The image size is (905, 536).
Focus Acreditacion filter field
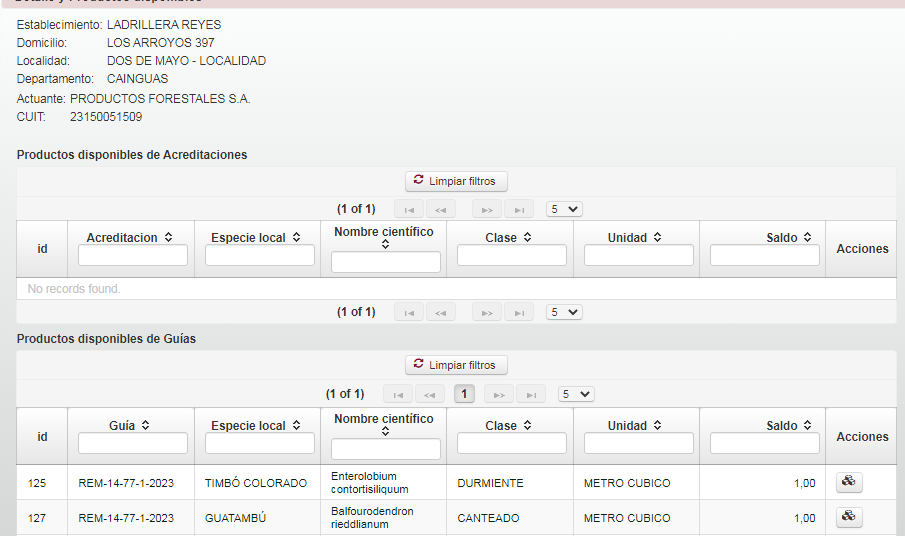coord(133,255)
